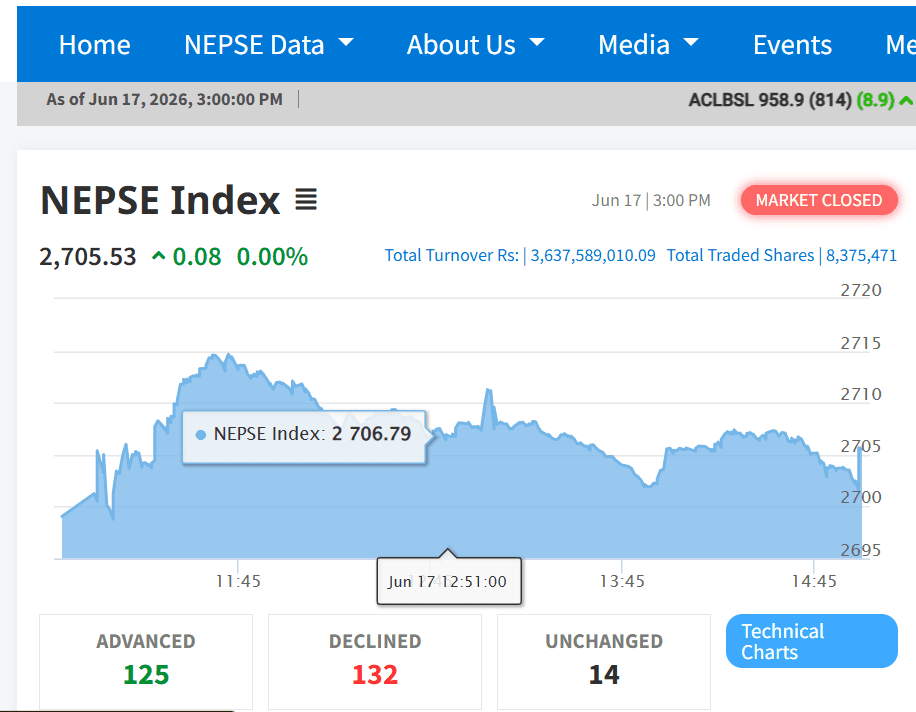
Task: Select the ADVANCED 125 card
Action: coord(146,662)
